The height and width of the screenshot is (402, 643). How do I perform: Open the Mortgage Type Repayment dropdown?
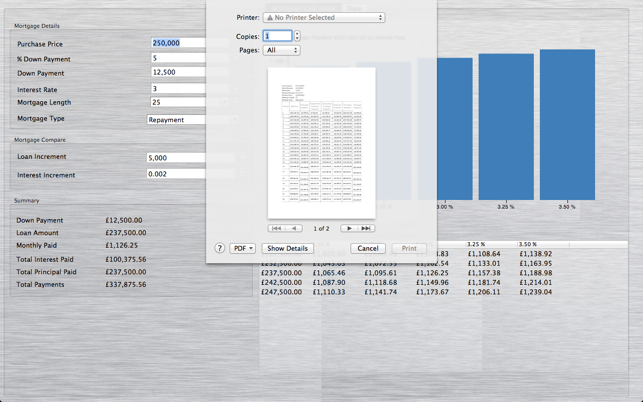[x=176, y=120]
